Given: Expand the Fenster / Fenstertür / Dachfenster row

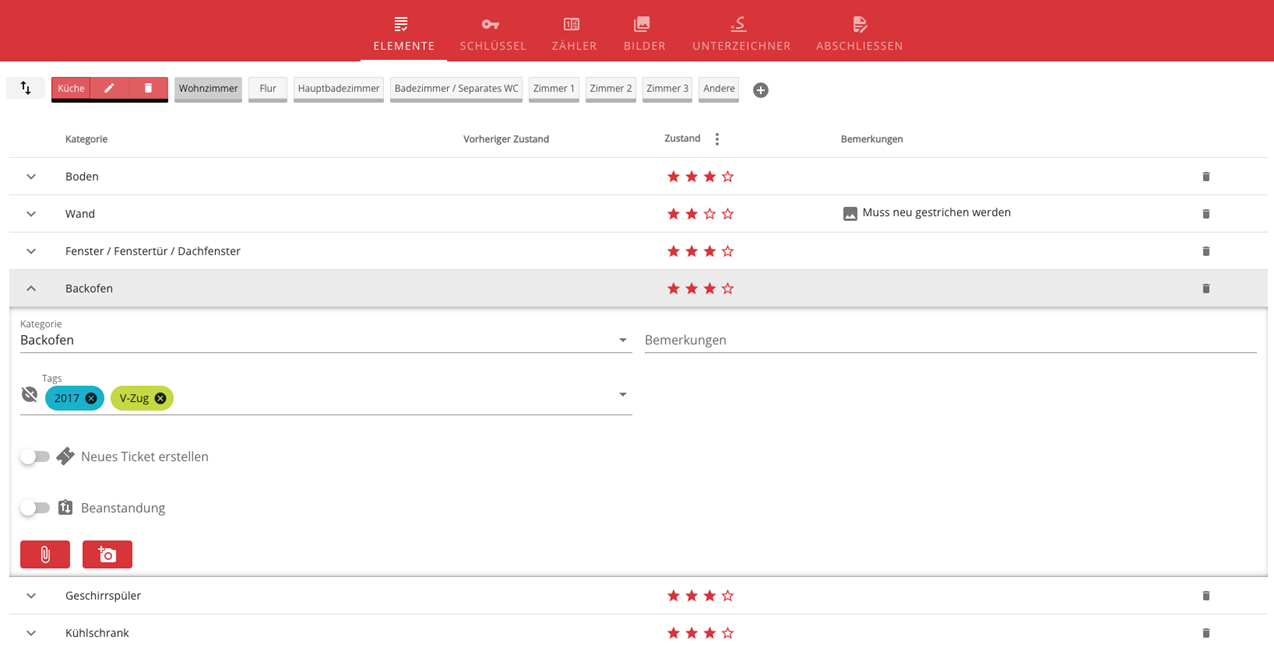Looking at the screenshot, I should 31,251.
